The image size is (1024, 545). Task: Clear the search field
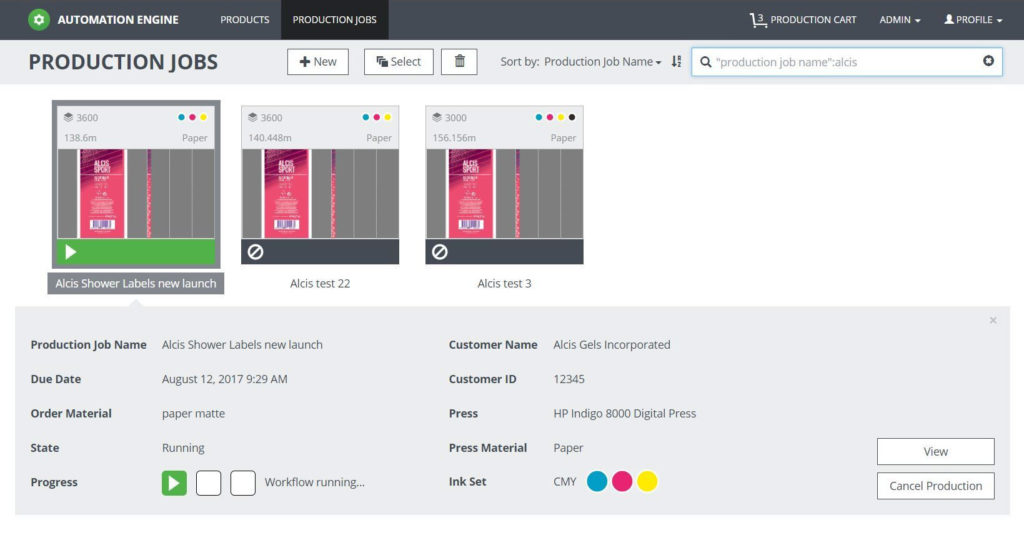pos(988,61)
